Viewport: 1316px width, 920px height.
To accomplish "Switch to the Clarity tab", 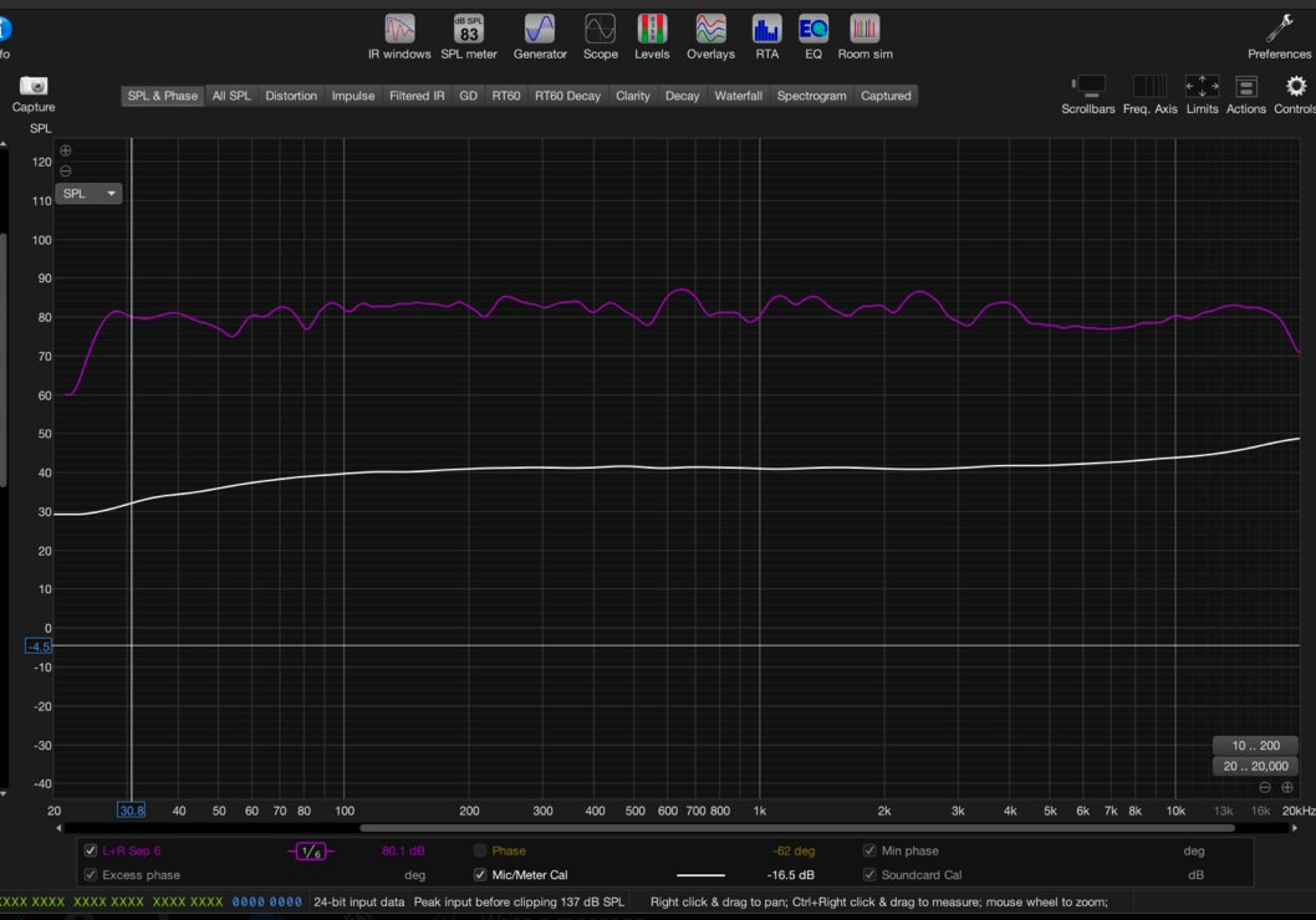I will (x=633, y=96).
